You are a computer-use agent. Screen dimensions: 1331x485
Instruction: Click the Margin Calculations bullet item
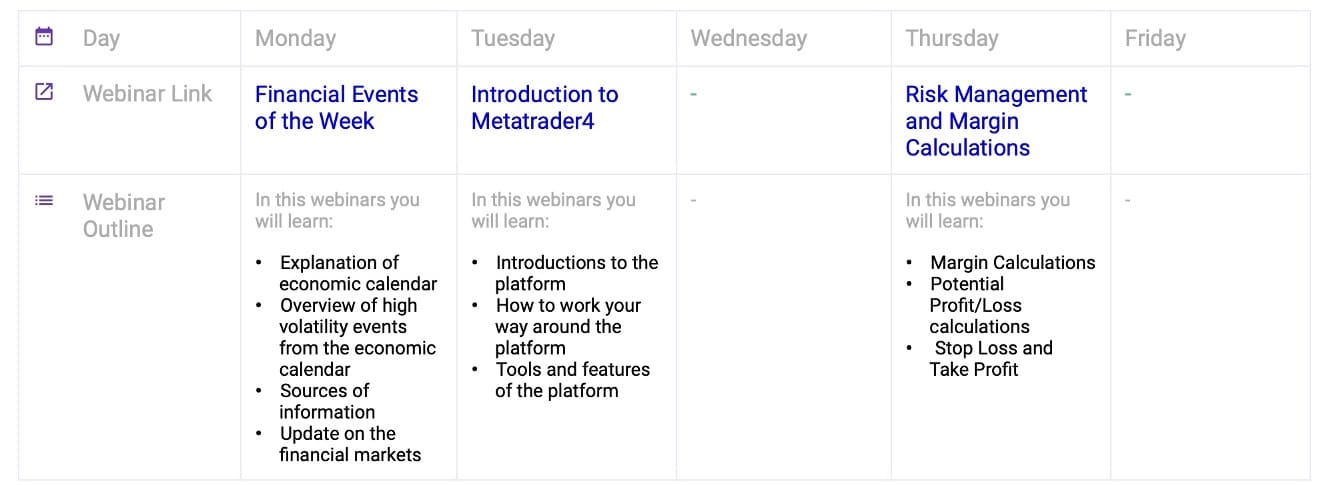coord(1012,263)
